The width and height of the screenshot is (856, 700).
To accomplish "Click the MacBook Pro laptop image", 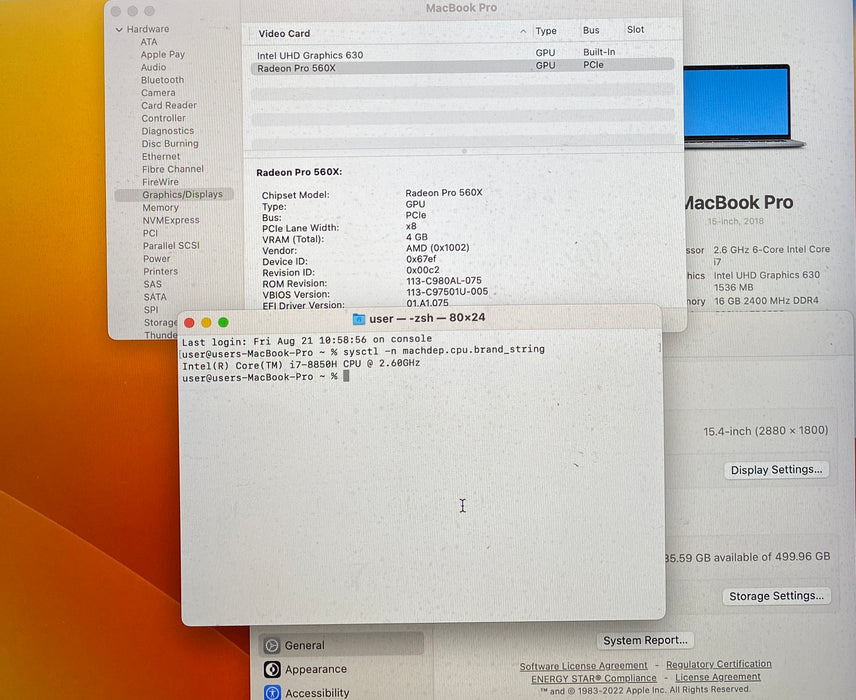I will coord(743,107).
